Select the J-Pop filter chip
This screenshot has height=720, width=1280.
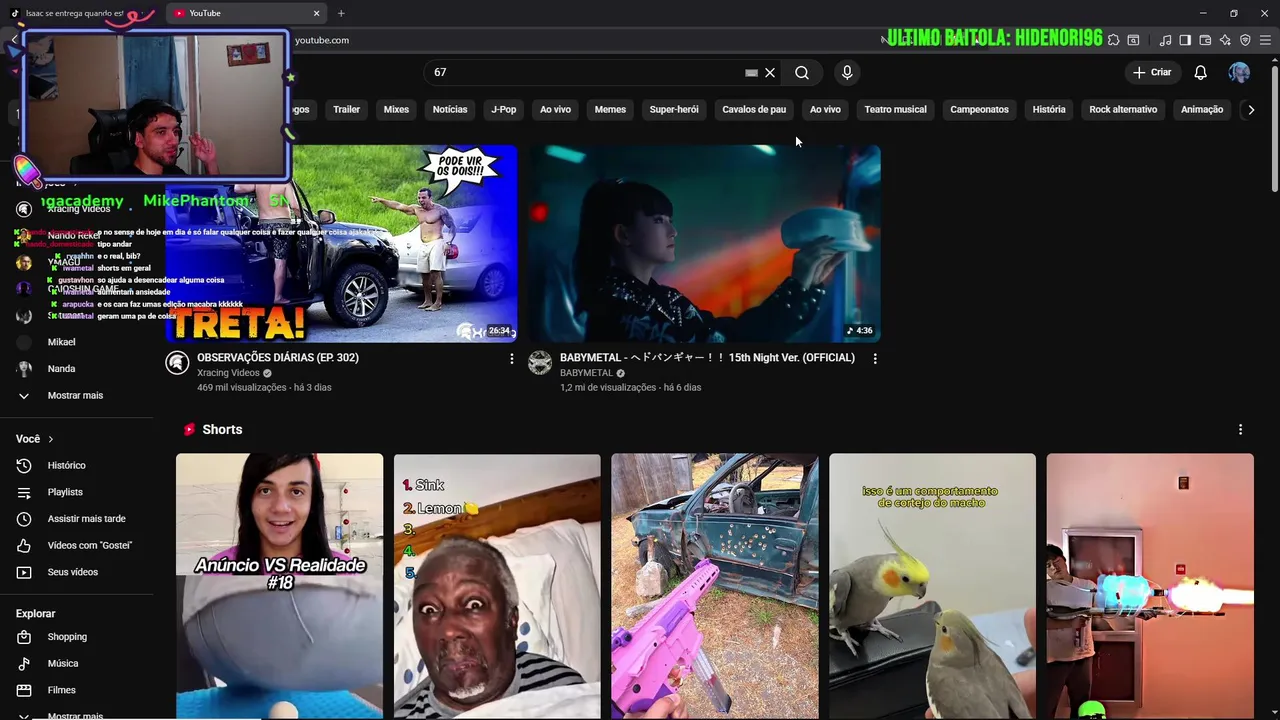click(504, 109)
